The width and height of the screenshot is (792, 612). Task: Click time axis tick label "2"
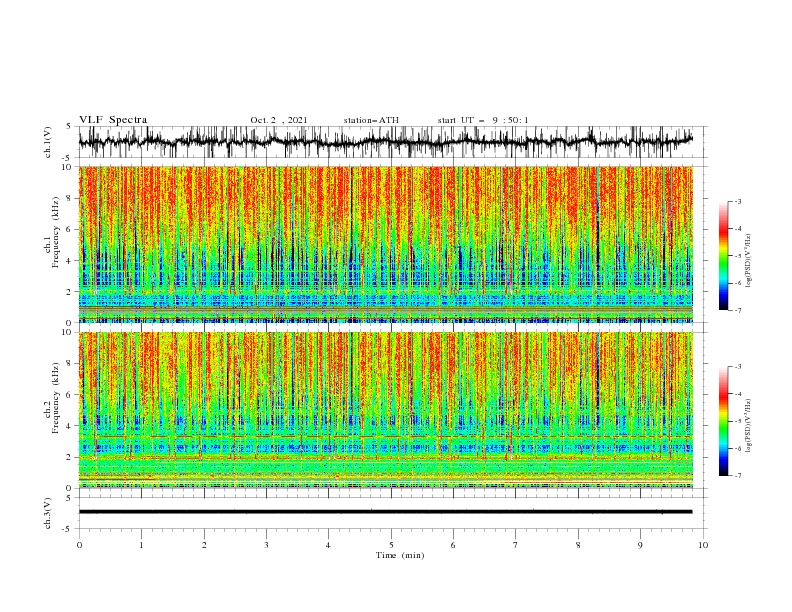[204, 545]
